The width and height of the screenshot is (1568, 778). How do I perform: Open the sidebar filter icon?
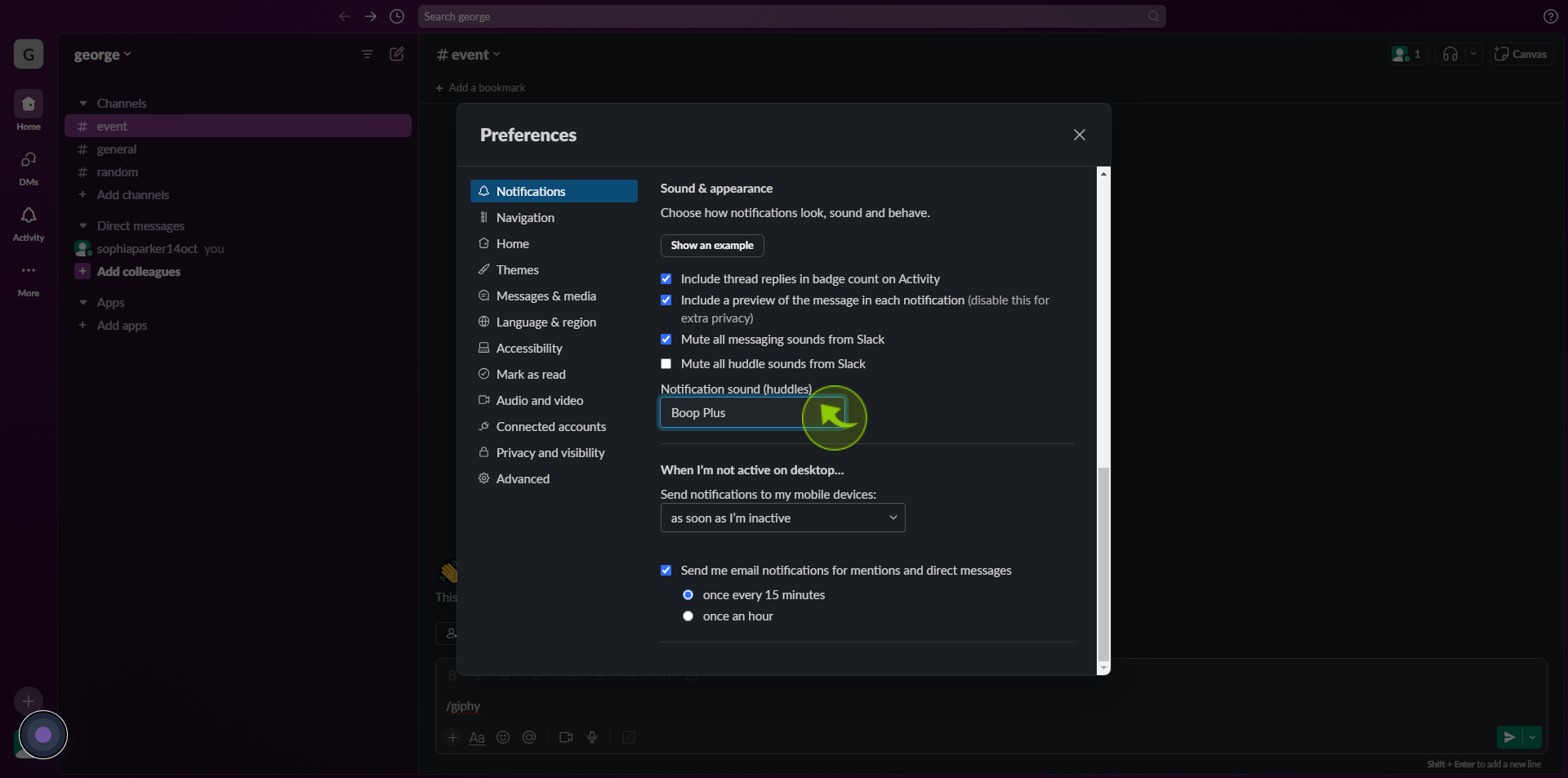[367, 54]
